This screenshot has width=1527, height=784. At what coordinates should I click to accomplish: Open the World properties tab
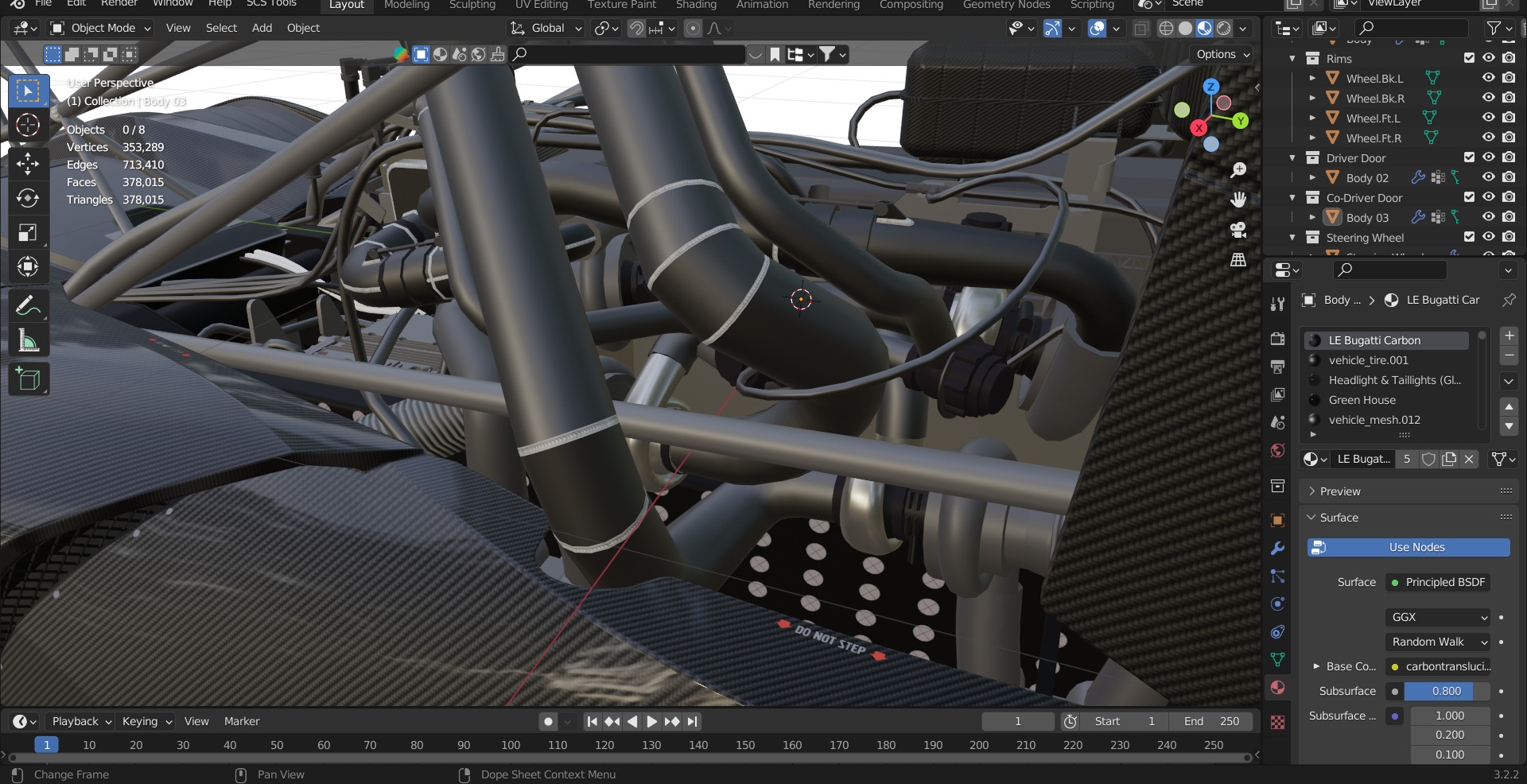1277,450
